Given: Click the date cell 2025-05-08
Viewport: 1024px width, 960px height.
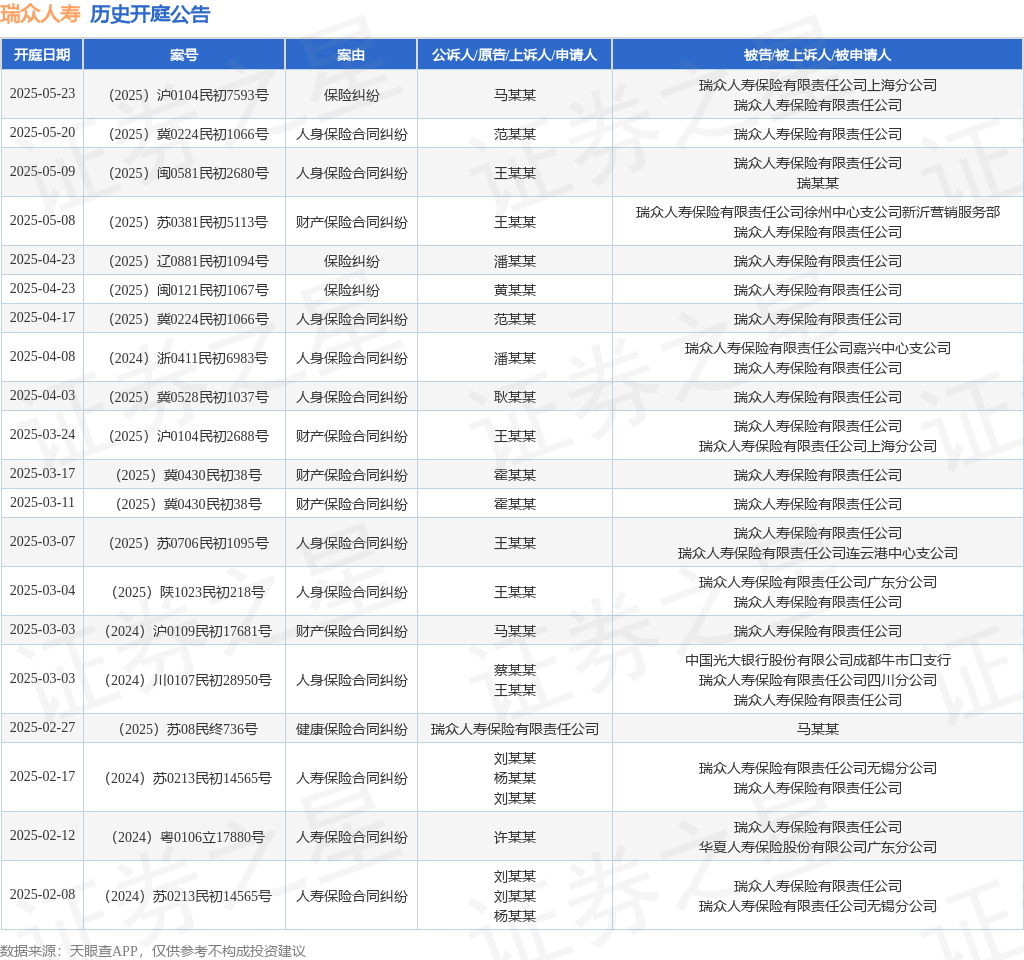Looking at the screenshot, I should [x=42, y=221].
